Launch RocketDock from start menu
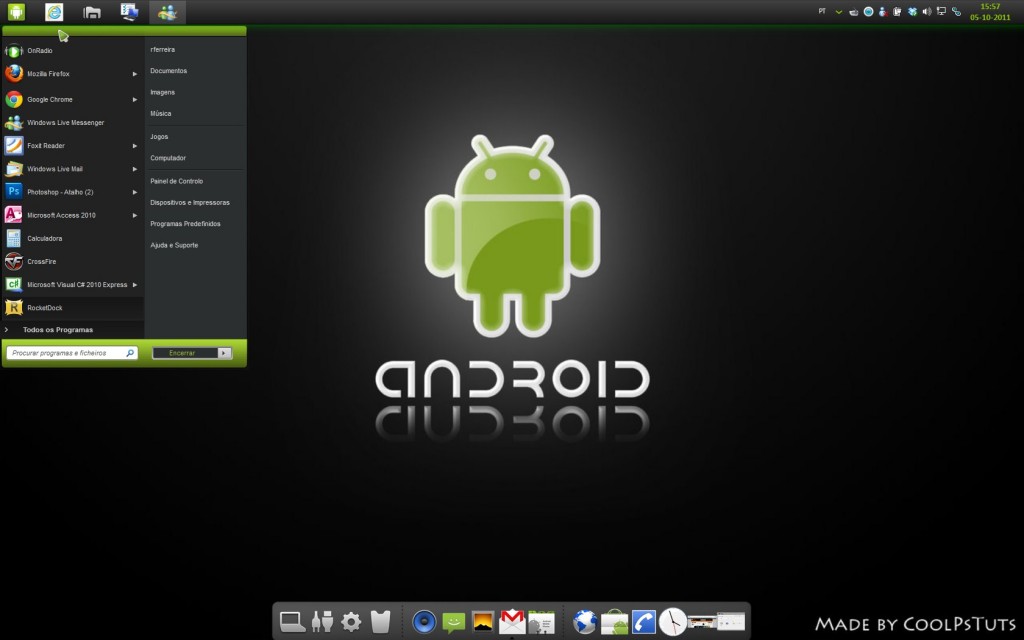The width and height of the screenshot is (1024, 640). click(x=72, y=308)
